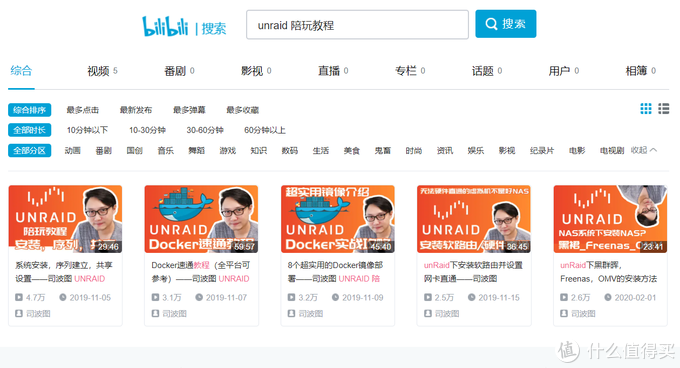Image resolution: width=680 pixels, height=368 pixels.
Task: Filter by 舞蹈 category
Action: (x=196, y=150)
